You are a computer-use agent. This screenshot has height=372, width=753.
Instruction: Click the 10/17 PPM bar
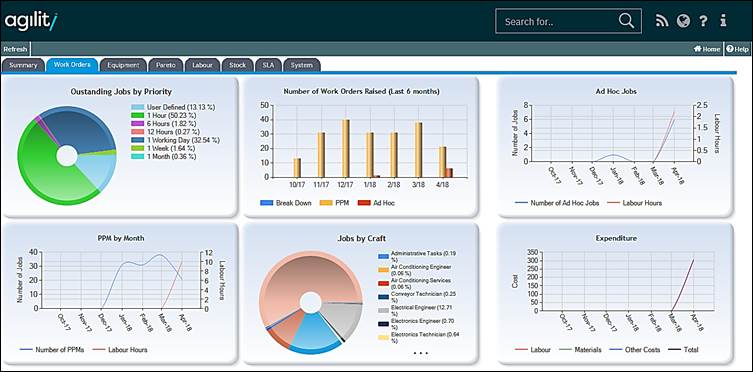(x=297, y=168)
